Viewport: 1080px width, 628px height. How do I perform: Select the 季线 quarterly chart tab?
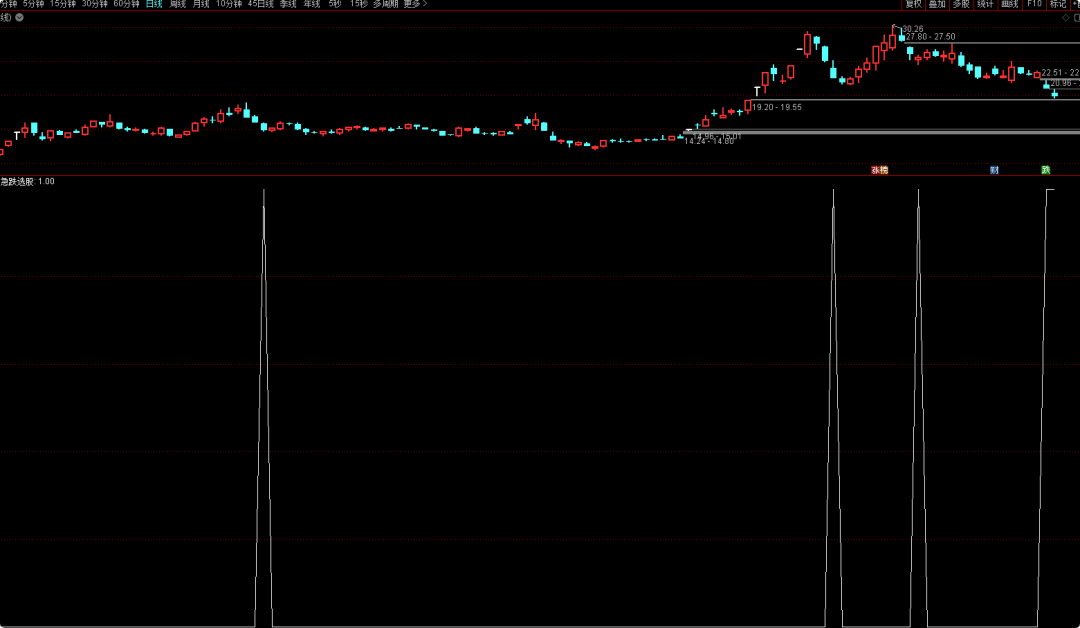pyautogui.click(x=288, y=4)
